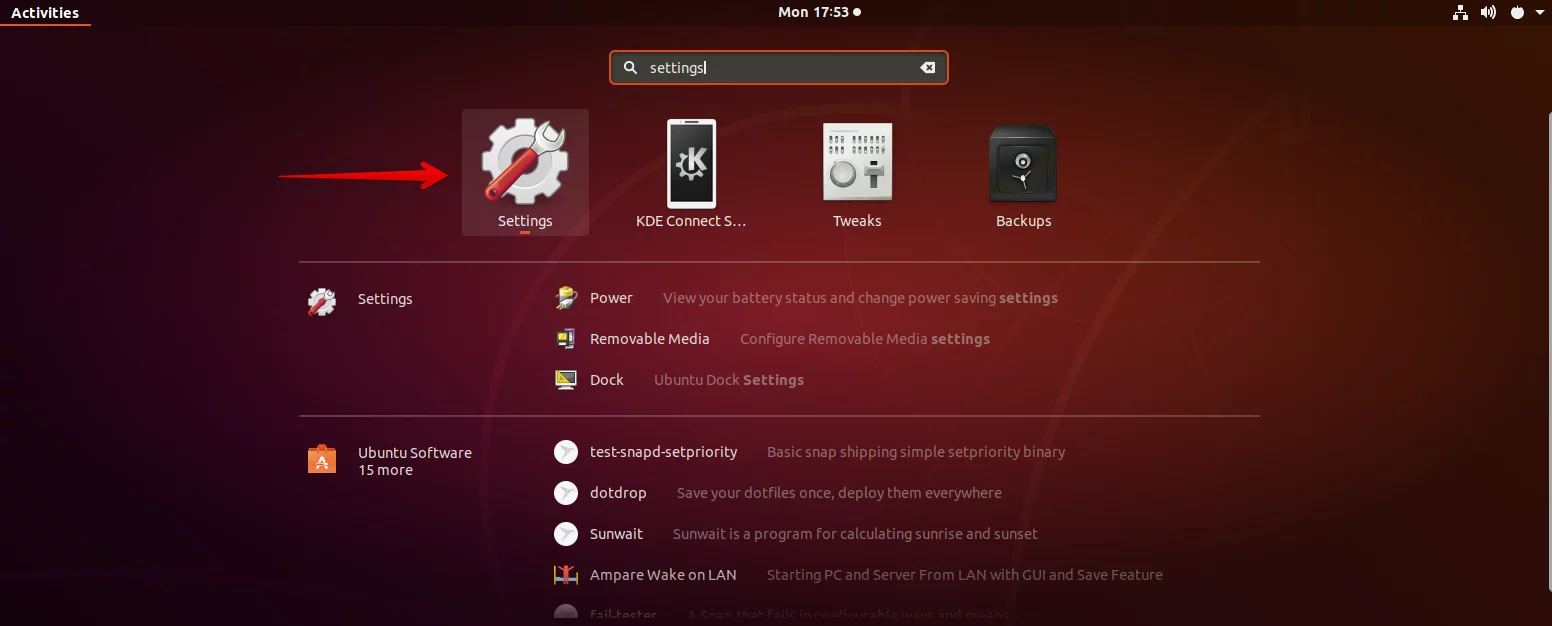Click 'Starting PC and Server From LAN' description
The height and width of the screenshot is (626, 1552).
[x=965, y=575]
